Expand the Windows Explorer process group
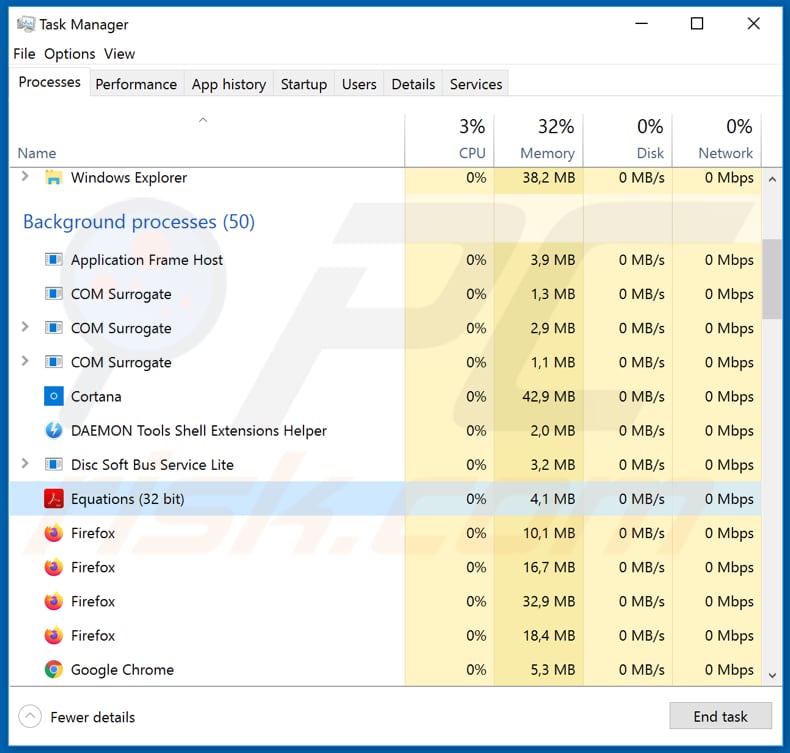This screenshot has width=790, height=753. pyautogui.click(x=25, y=176)
